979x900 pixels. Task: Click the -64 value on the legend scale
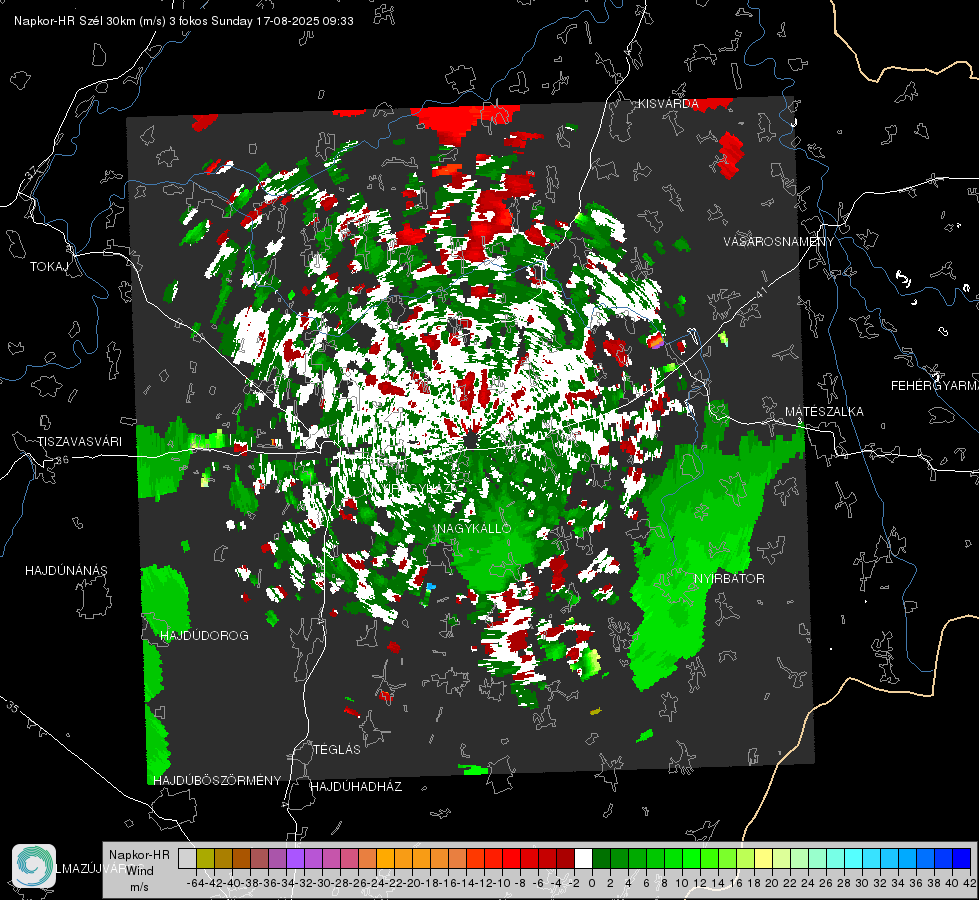pyautogui.click(x=195, y=883)
